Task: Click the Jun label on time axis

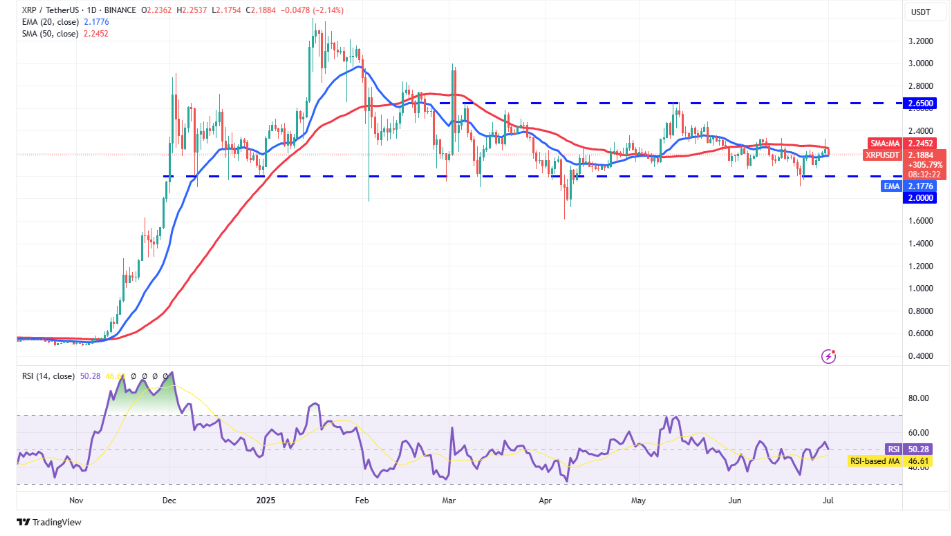Action: [734, 501]
